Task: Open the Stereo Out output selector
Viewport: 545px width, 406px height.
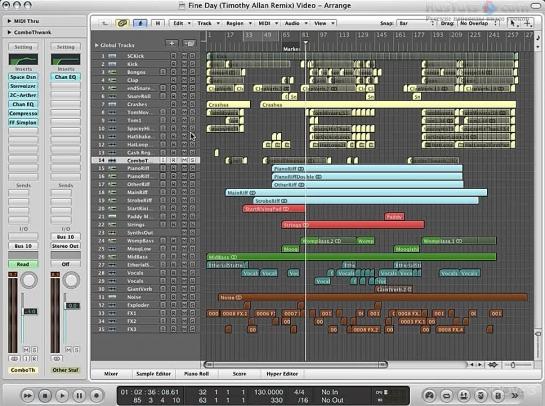Action: tap(65, 246)
